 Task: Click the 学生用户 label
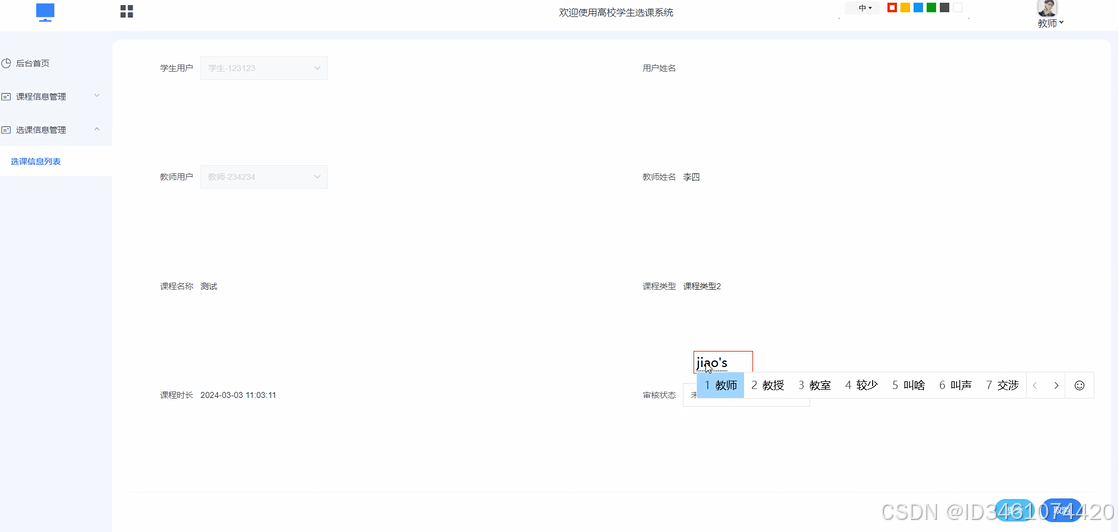pos(176,68)
